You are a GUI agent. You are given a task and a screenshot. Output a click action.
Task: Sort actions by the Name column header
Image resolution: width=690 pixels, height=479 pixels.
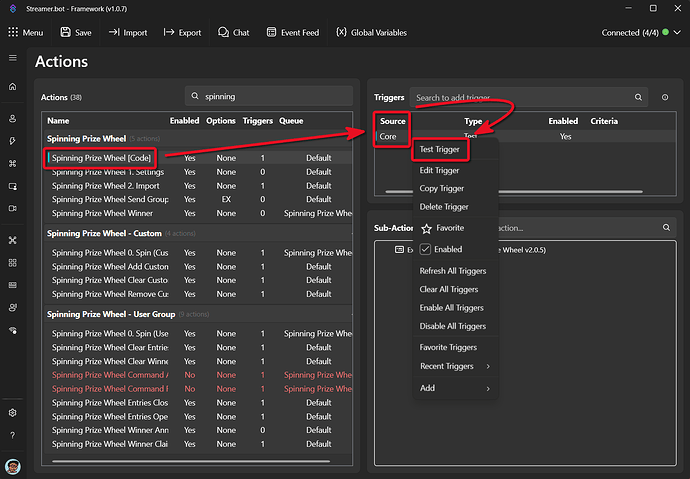point(58,121)
